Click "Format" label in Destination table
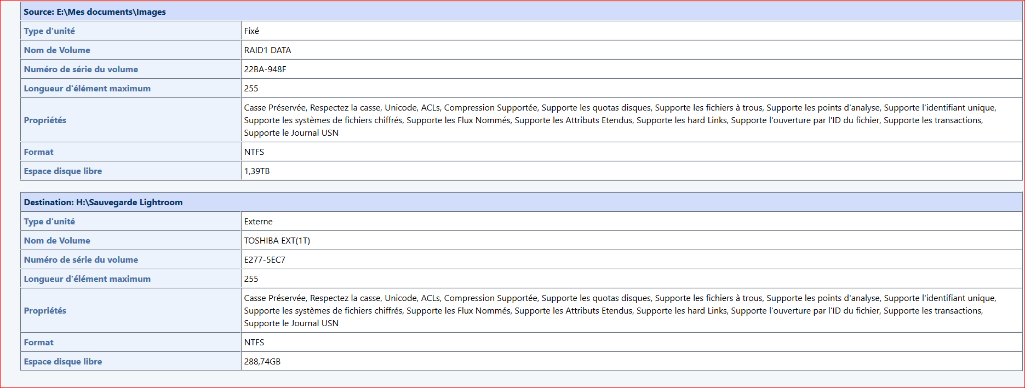This screenshot has width=1025, height=388. 39,342
